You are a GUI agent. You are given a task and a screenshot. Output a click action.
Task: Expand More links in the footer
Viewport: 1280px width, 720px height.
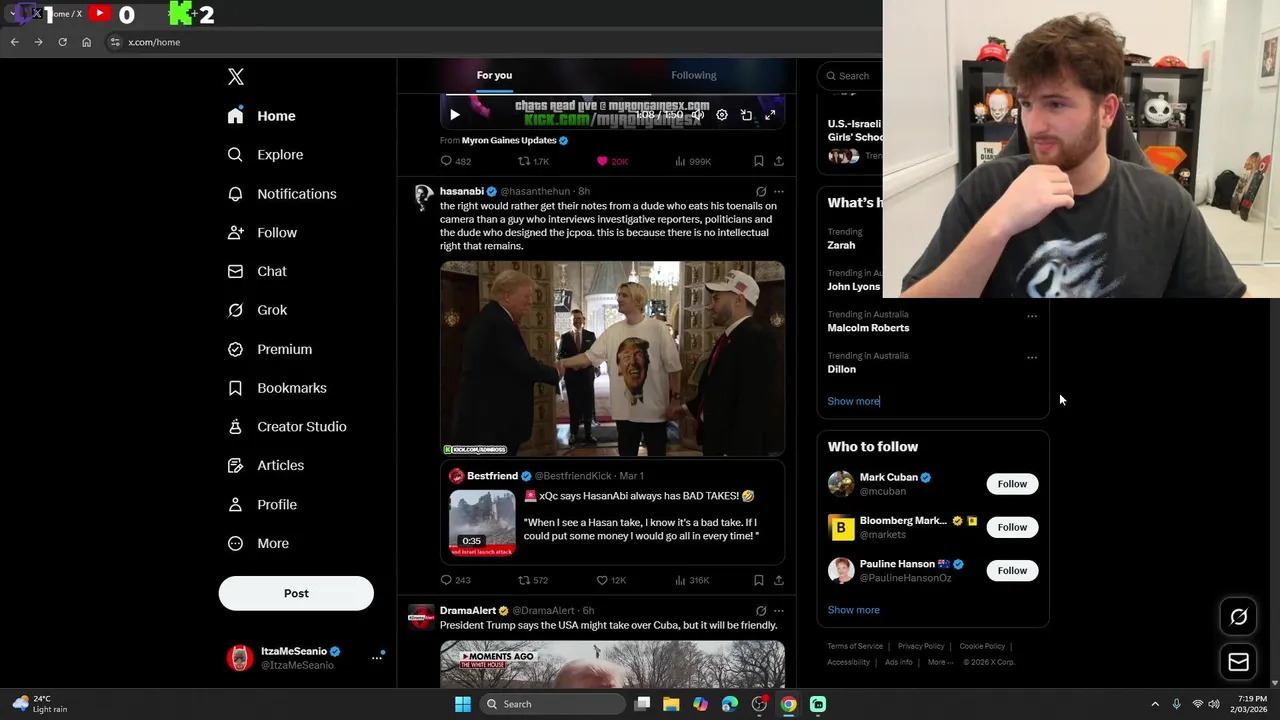tap(940, 662)
